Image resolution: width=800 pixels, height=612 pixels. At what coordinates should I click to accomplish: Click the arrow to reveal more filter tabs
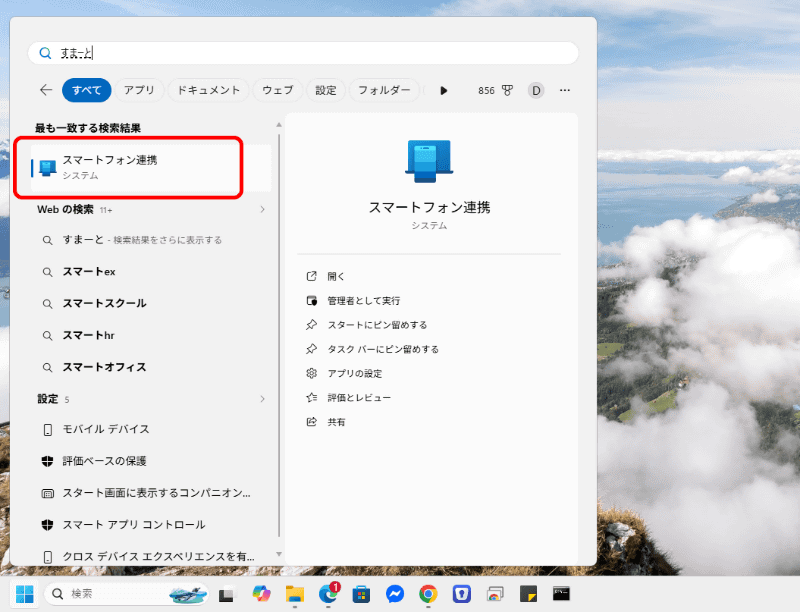443,90
